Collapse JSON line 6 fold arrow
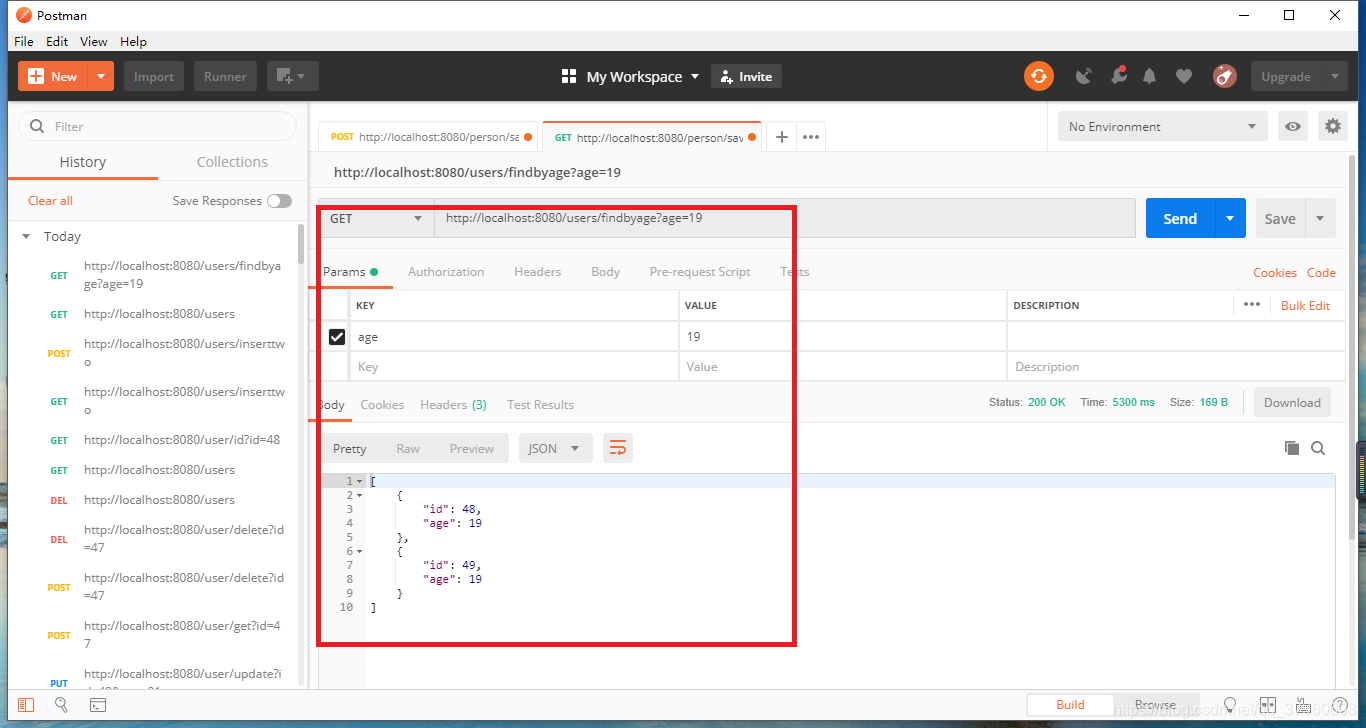 tap(359, 552)
